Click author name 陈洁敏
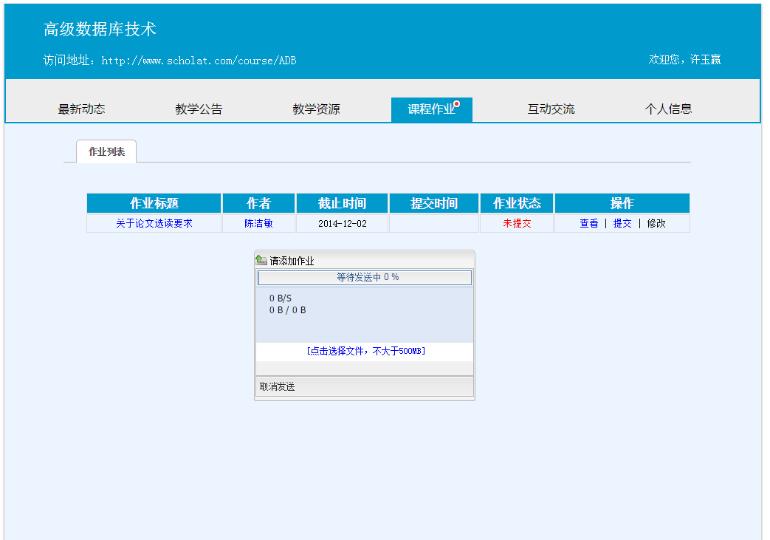 pos(259,224)
